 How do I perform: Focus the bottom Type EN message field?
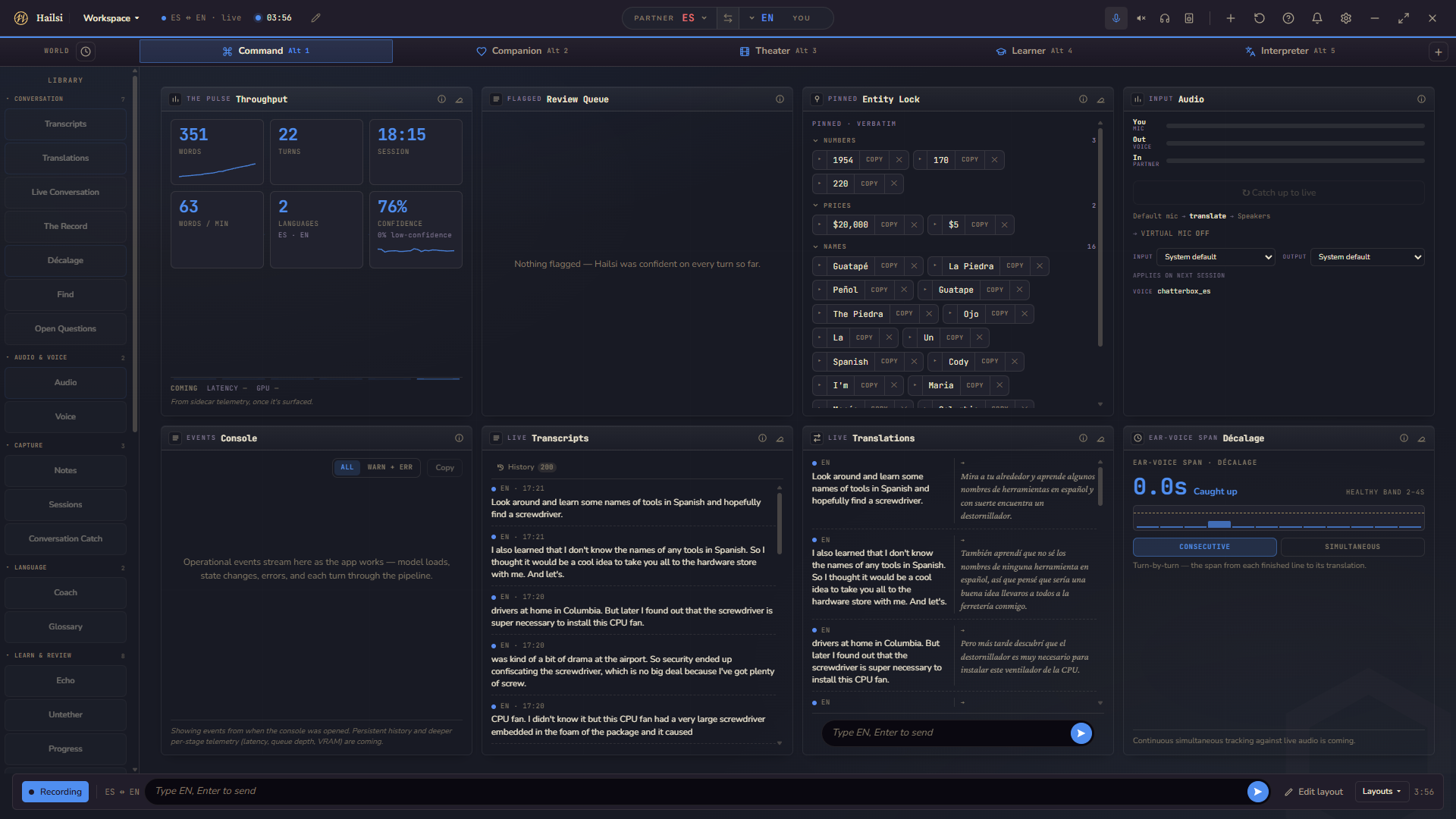point(696,792)
